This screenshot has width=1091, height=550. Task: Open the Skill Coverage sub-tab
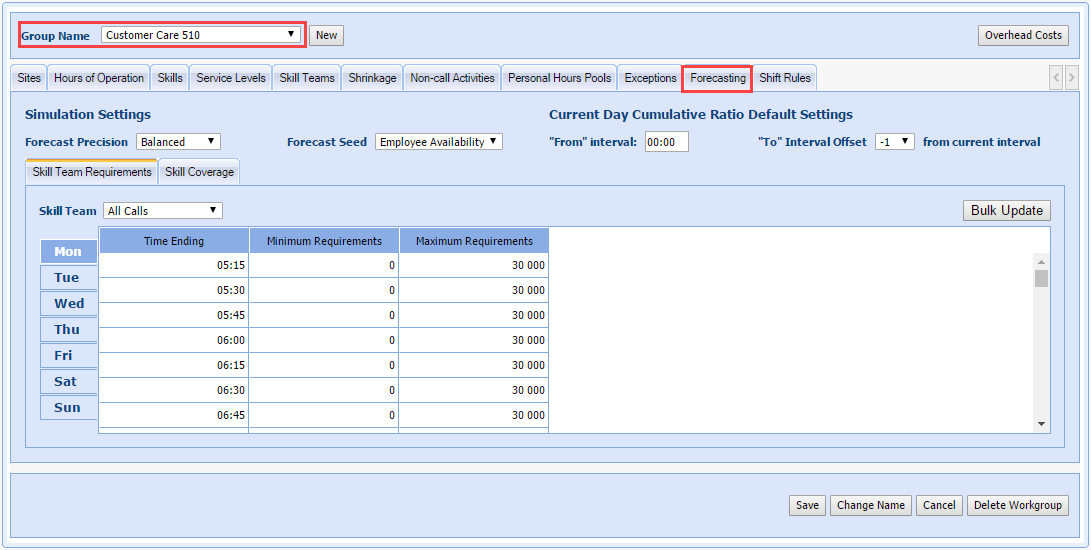click(x=199, y=172)
